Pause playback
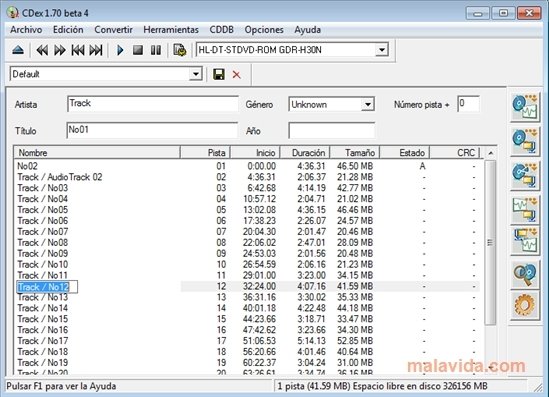This screenshot has width=549, height=397. 156,50
